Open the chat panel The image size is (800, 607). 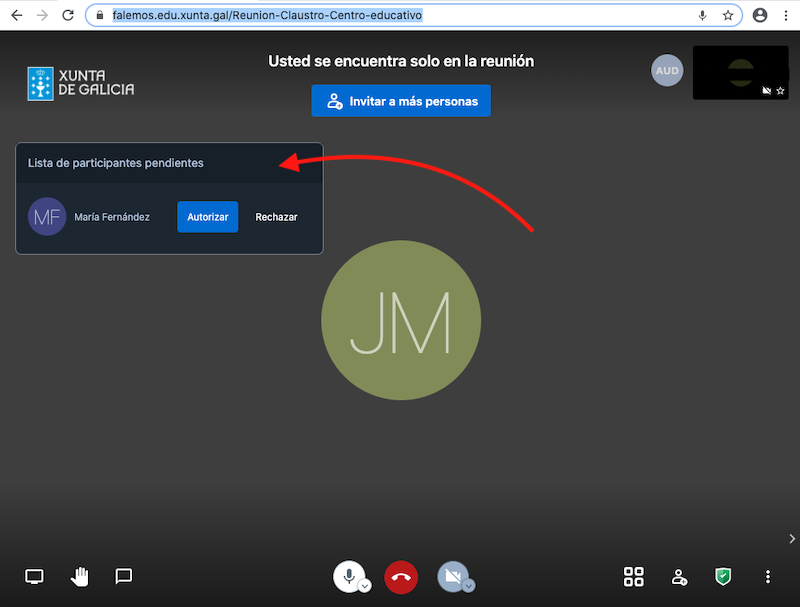click(124, 576)
